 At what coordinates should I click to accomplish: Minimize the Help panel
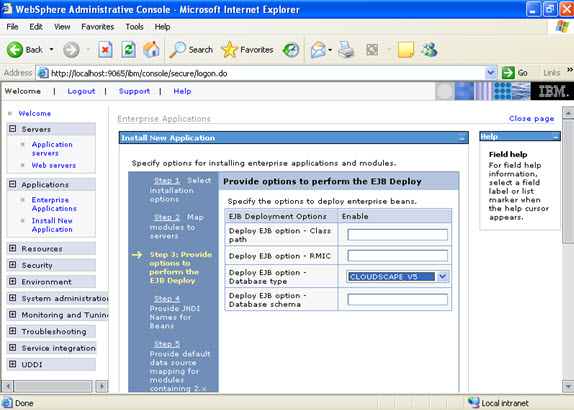pos(556,137)
